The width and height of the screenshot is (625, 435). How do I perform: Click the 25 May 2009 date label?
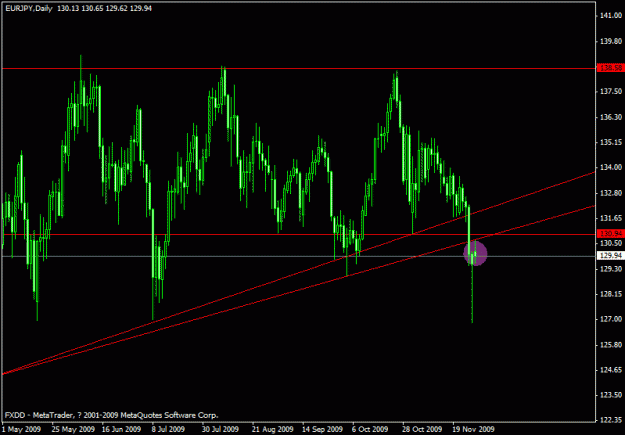click(x=74, y=429)
